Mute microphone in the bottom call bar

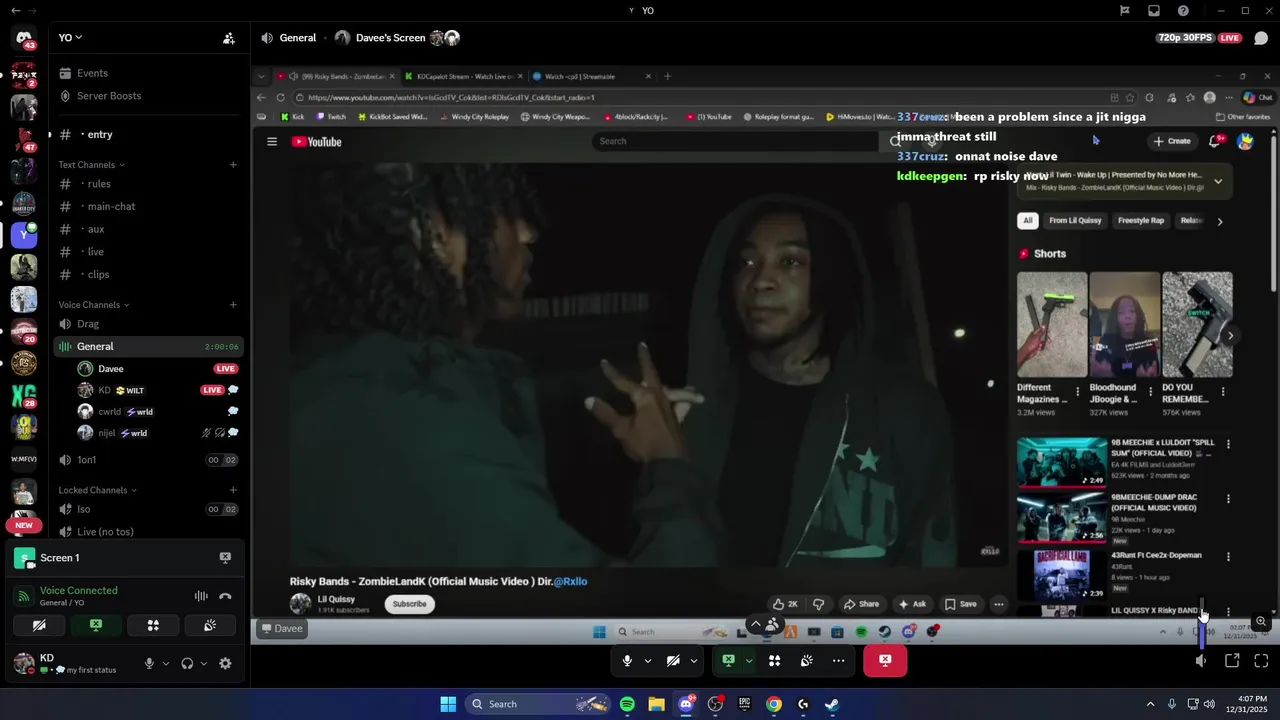click(x=627, y=660)
